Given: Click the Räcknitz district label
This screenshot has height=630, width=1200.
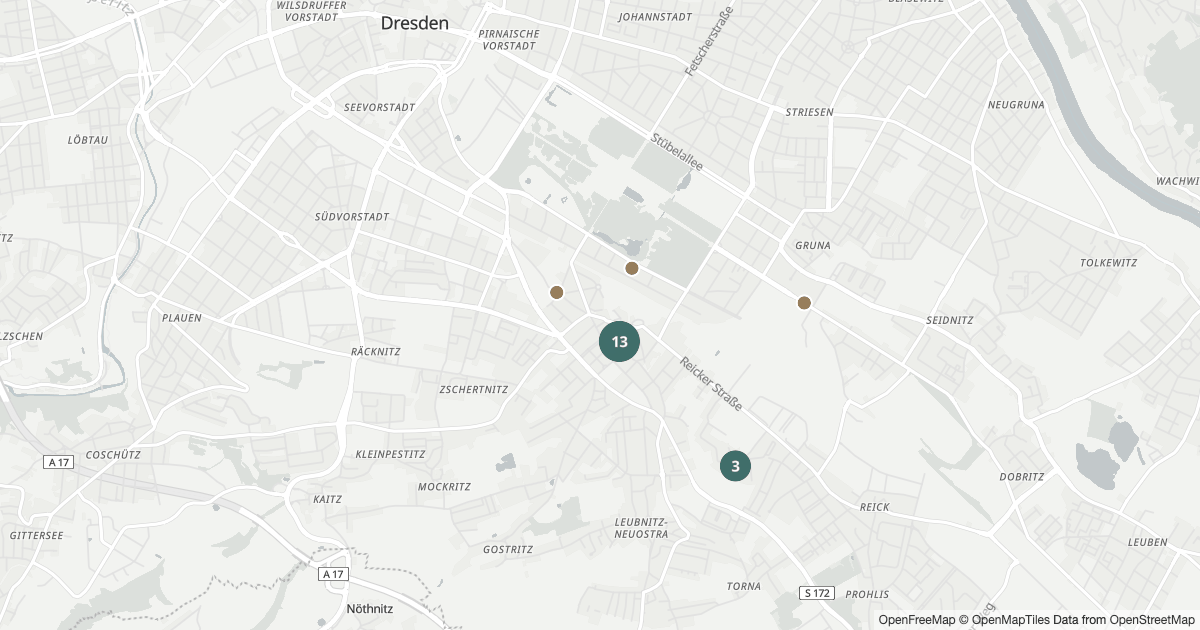Looking at the screenshot, I should 376,352.
